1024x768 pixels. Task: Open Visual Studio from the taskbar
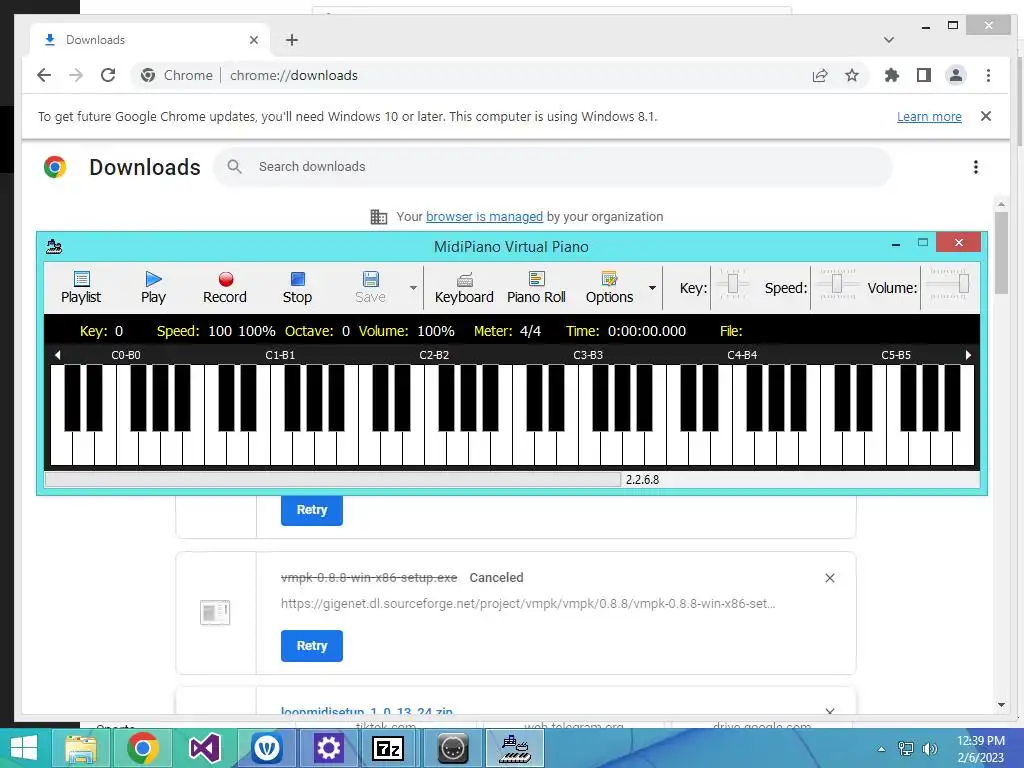pyautogui.click(x=204, y=748)
